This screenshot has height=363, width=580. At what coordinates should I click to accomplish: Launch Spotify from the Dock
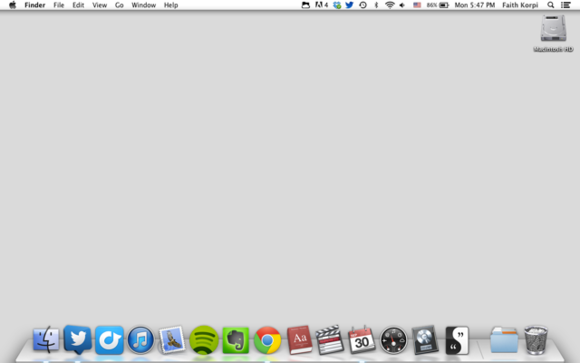click(x=204, y=340)
